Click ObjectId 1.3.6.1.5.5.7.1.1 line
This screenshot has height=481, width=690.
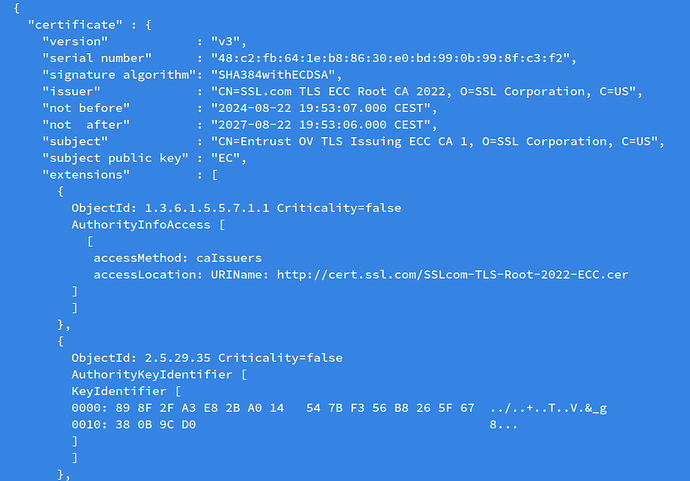pyautogui.click(x=236, y=208)
